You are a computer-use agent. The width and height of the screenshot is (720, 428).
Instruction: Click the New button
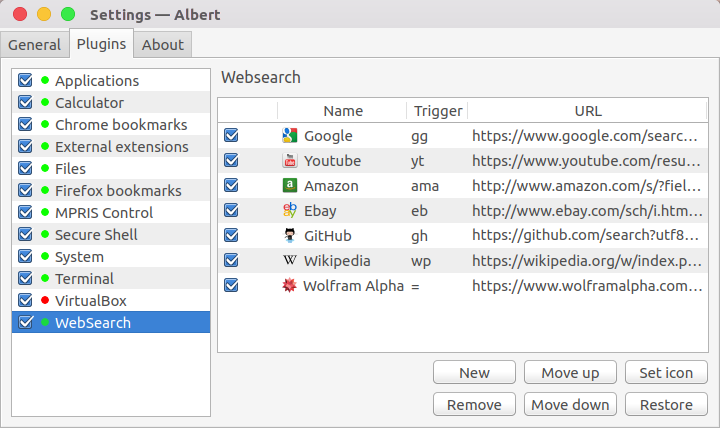(x=474, y=372)
